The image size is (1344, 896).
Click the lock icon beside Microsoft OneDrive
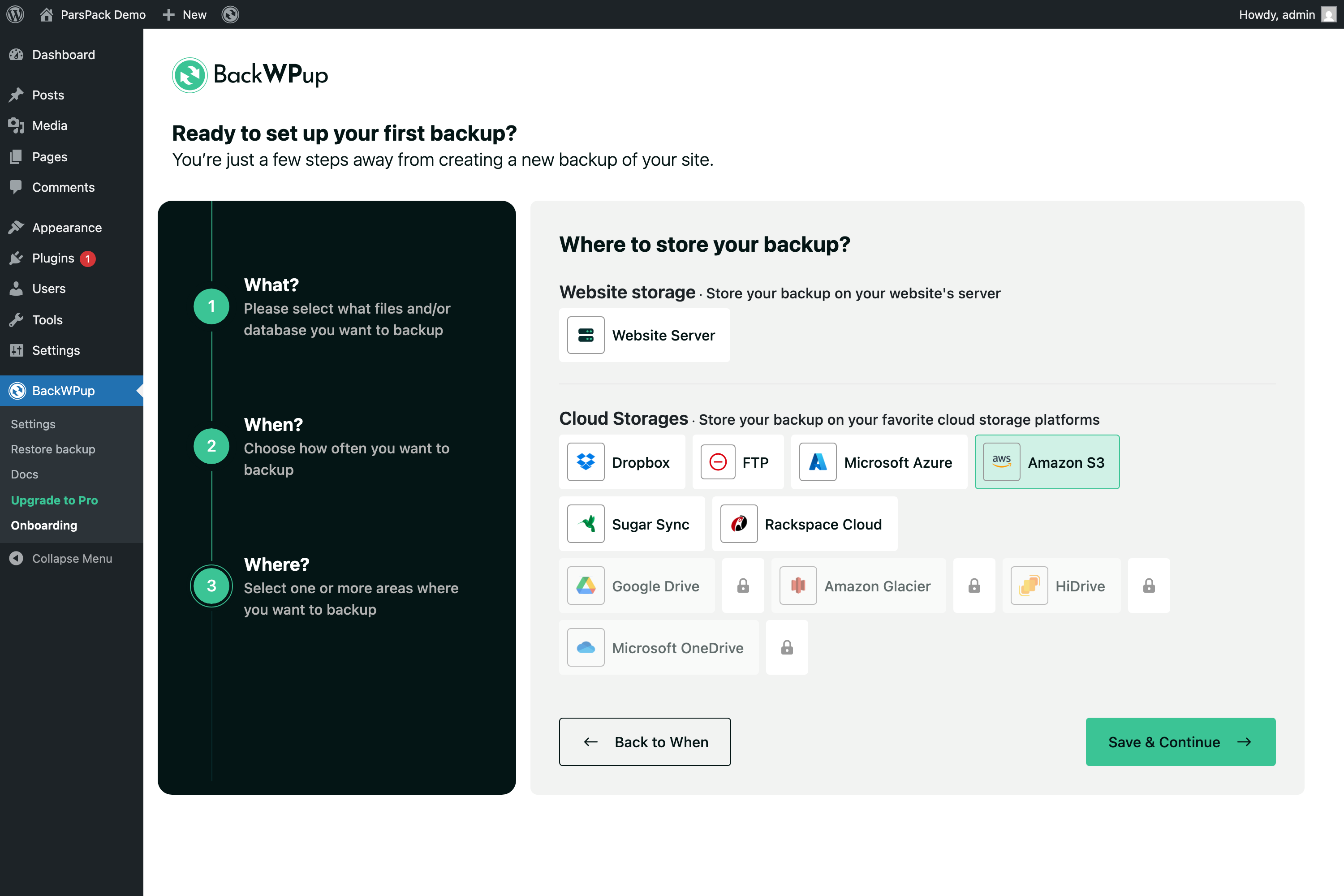tap(787, 647)
